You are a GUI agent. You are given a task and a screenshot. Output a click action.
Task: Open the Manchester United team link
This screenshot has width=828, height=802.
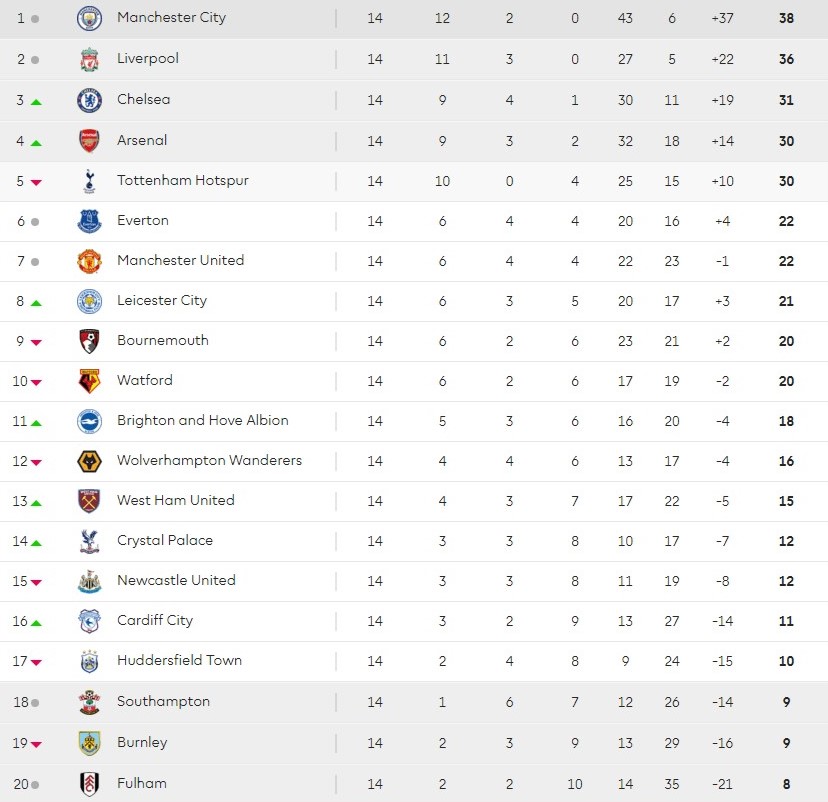pos(180,261)
